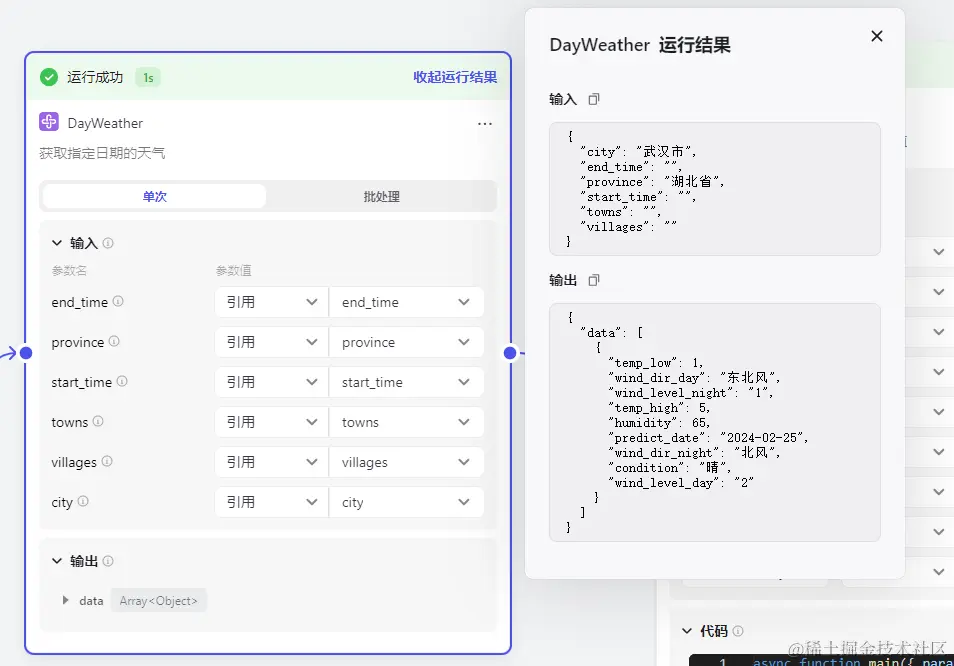Open province value dropdown
954x666 pixels.
point(406,342)
